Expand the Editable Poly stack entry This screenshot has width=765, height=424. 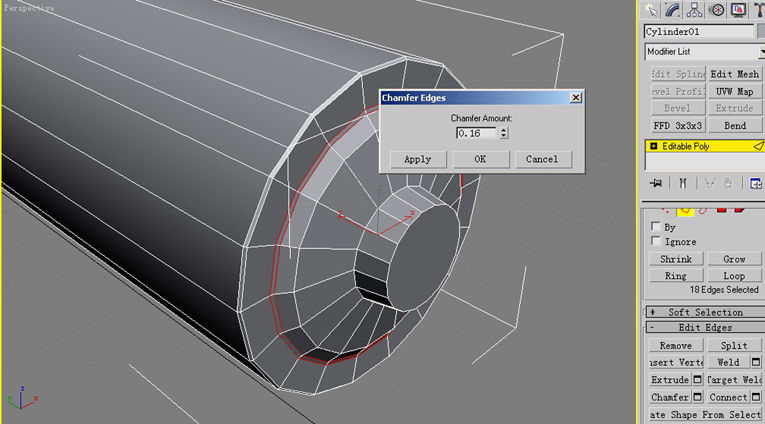tap(654, 146)
